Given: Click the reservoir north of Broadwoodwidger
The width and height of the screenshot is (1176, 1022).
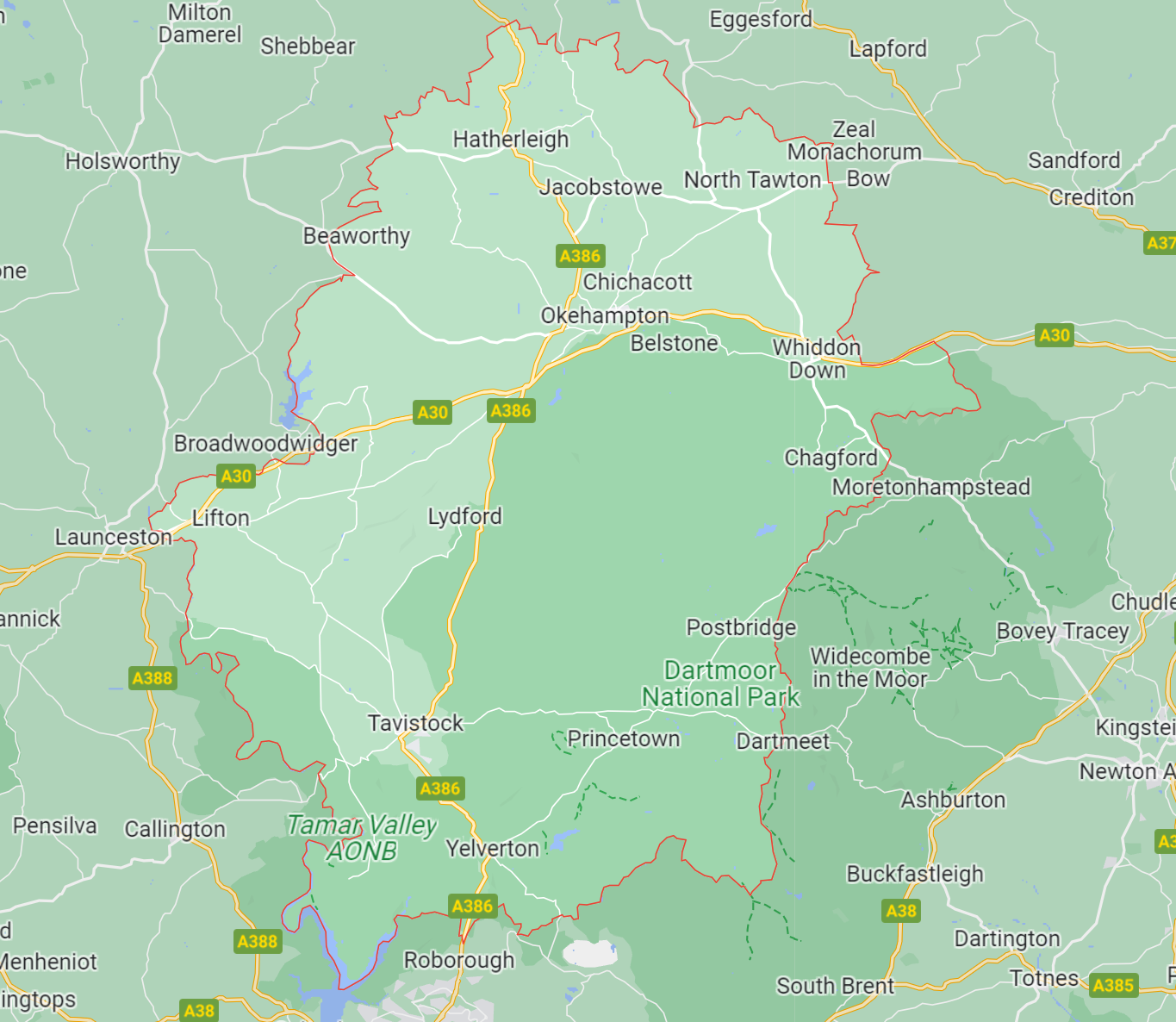Looking at the screenshot, I should click(296, 396).
